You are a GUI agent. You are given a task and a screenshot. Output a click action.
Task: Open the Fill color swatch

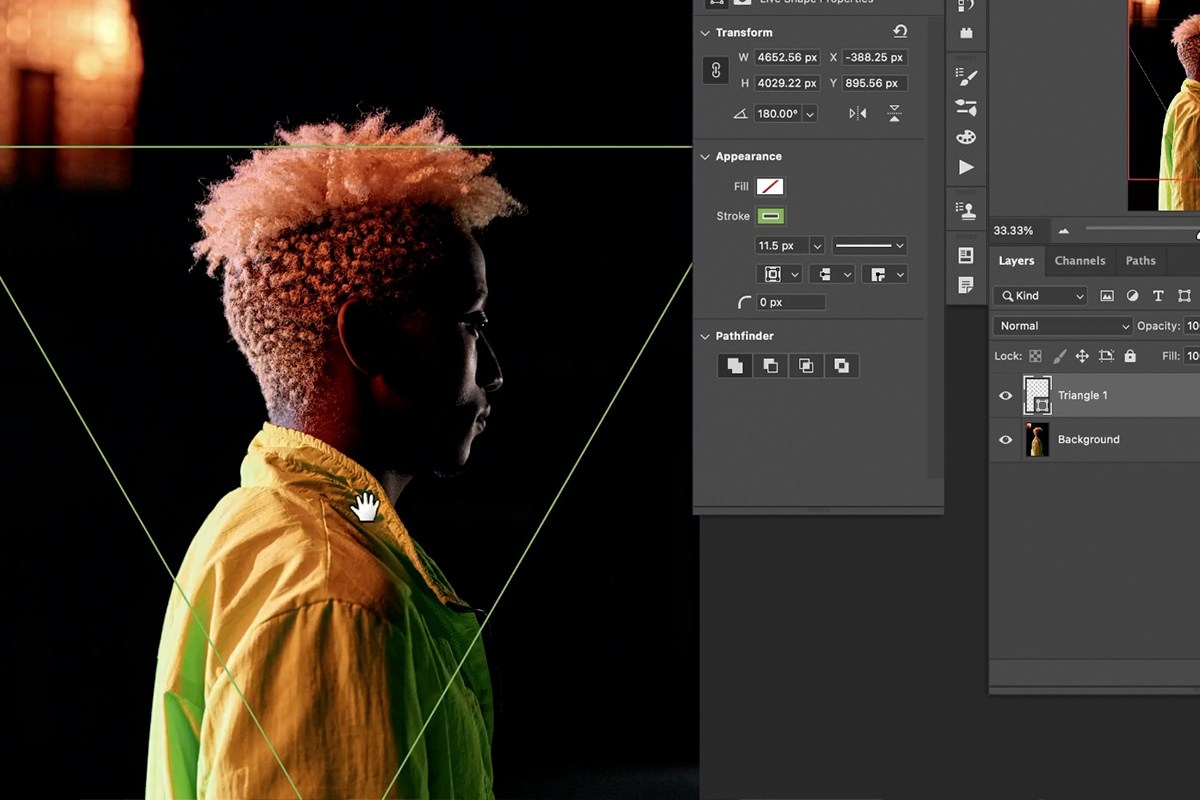(x=770, y=187)
